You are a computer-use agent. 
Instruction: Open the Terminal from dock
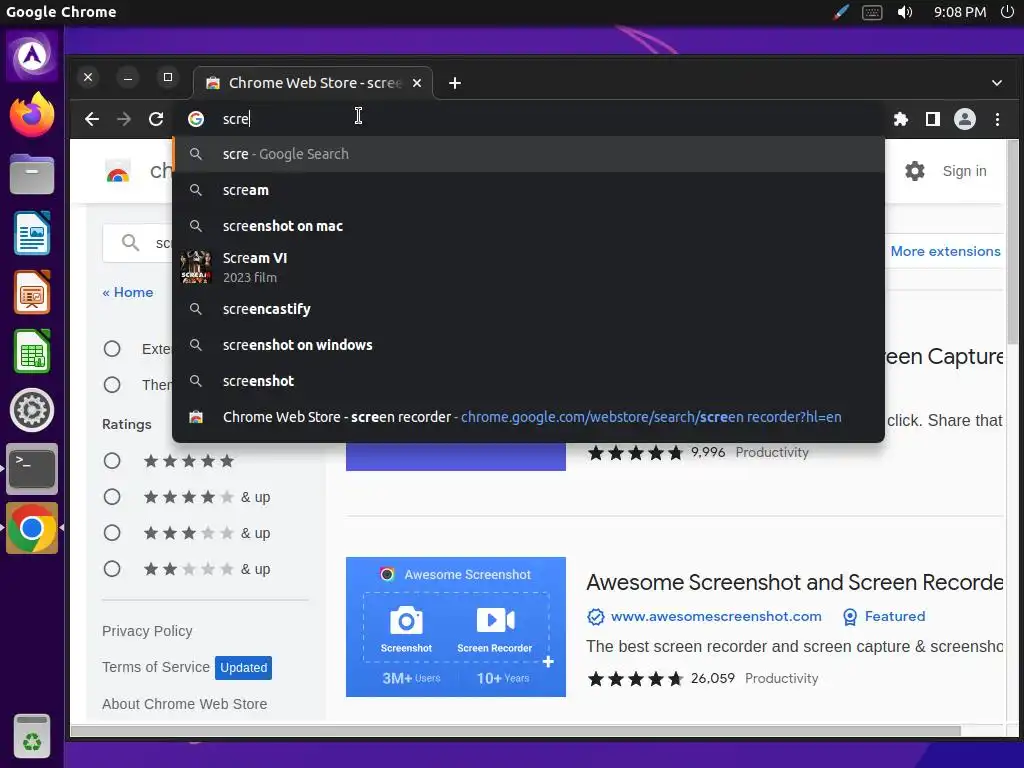[32, 469]
